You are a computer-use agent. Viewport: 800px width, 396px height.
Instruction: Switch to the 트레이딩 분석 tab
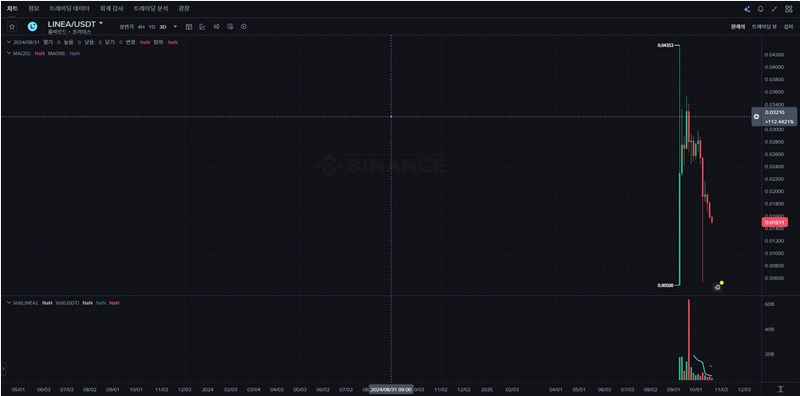151,9
